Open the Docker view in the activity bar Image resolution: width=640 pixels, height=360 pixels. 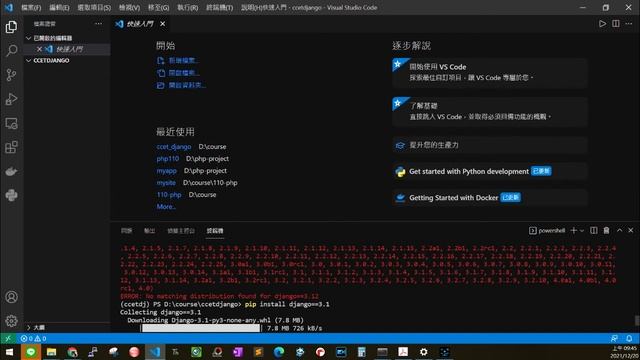[x=11, y=171]
